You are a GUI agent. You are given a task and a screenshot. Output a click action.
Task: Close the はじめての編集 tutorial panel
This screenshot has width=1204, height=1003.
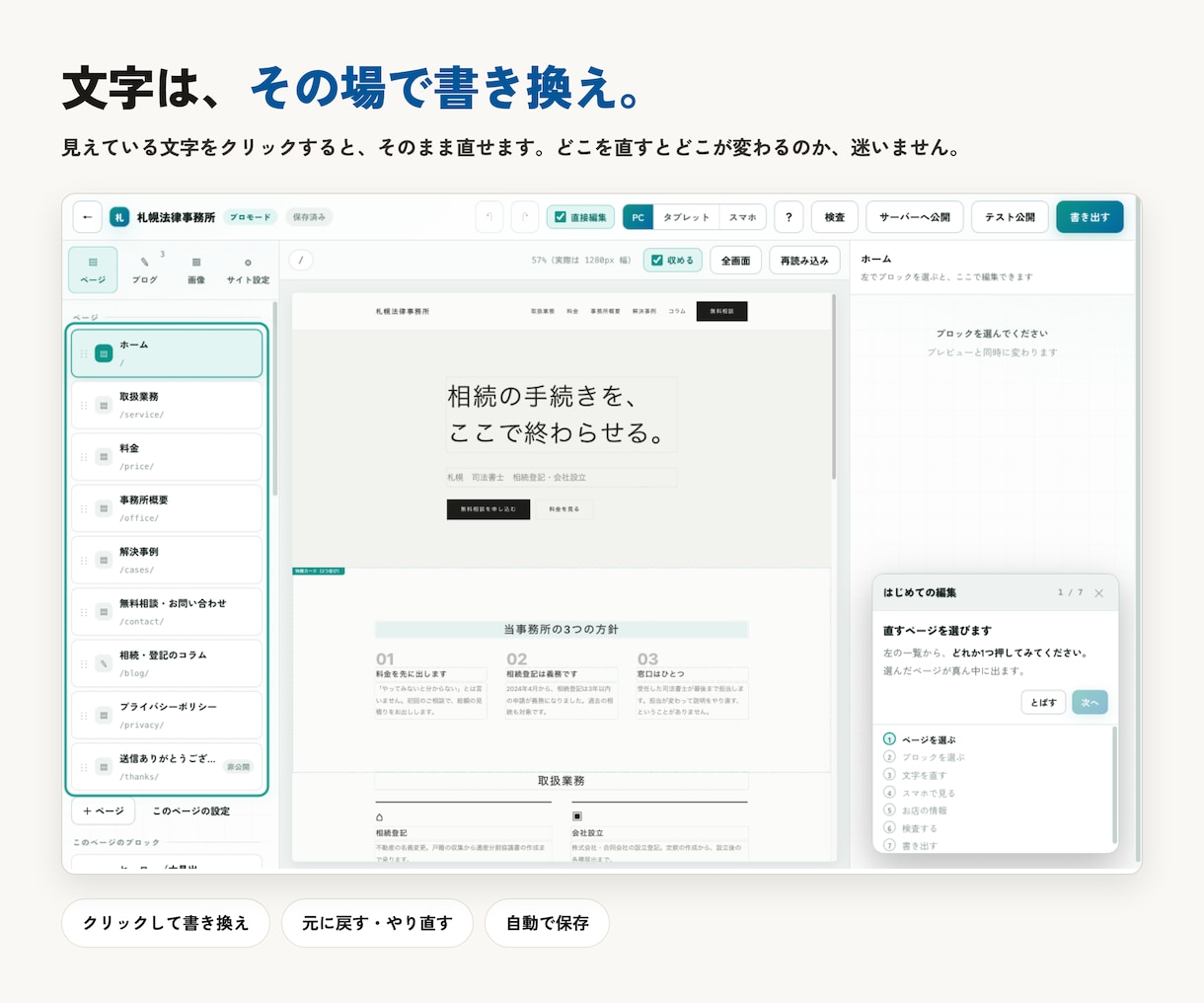pos(1099,593)
